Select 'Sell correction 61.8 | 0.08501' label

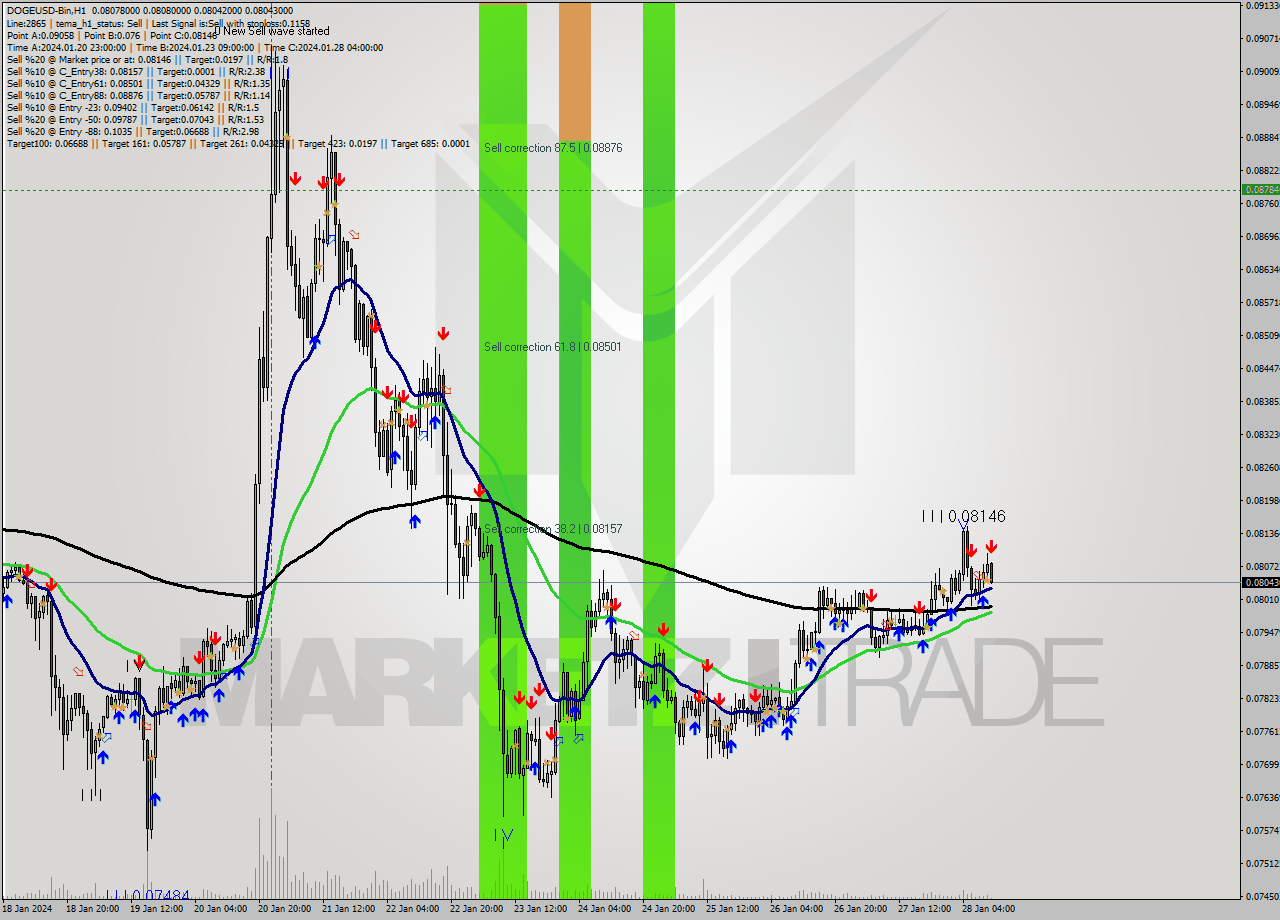pyautogui.click(x=553, y=347)
